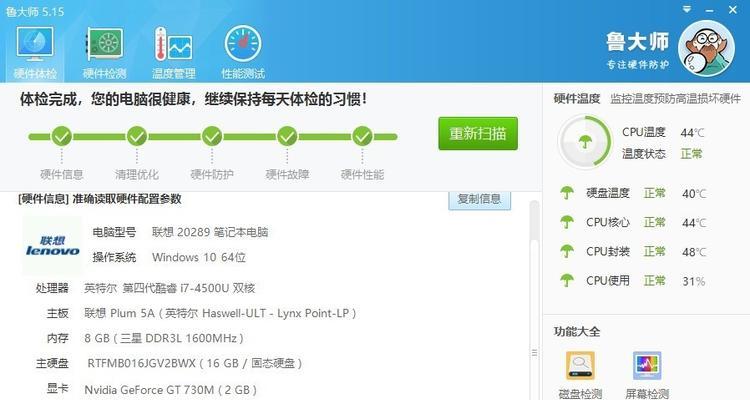Switch to the 硬件检测 hardware detection tab
This screenshot has width=750, height=400.
point(104,52)
